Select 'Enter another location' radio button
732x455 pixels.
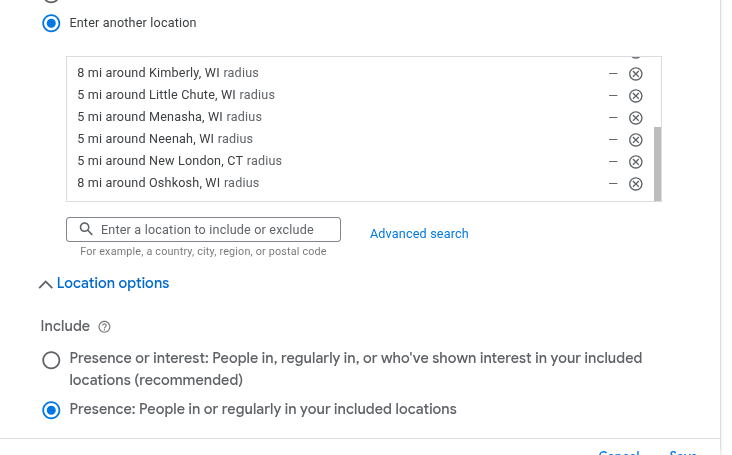51,23
